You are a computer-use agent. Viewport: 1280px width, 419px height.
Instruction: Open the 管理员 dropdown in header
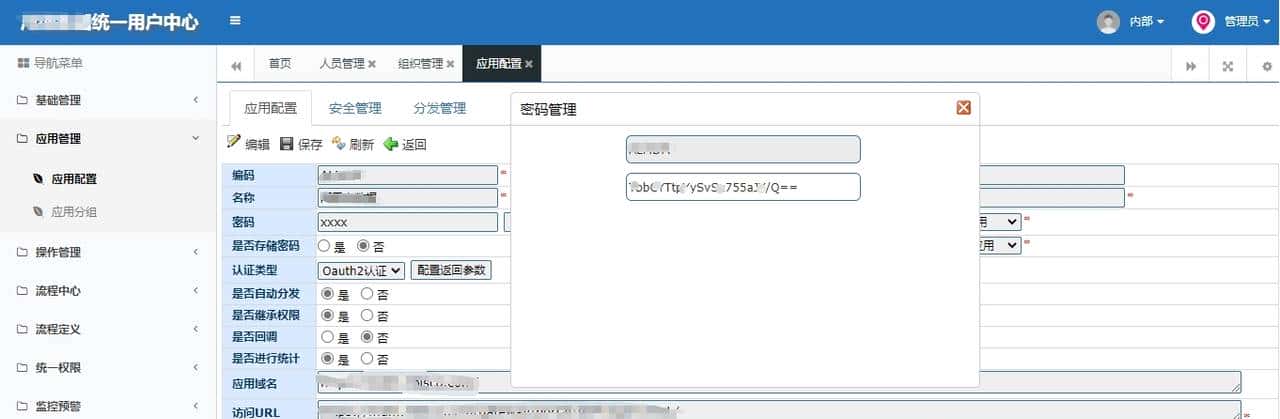click(1248, 22)
